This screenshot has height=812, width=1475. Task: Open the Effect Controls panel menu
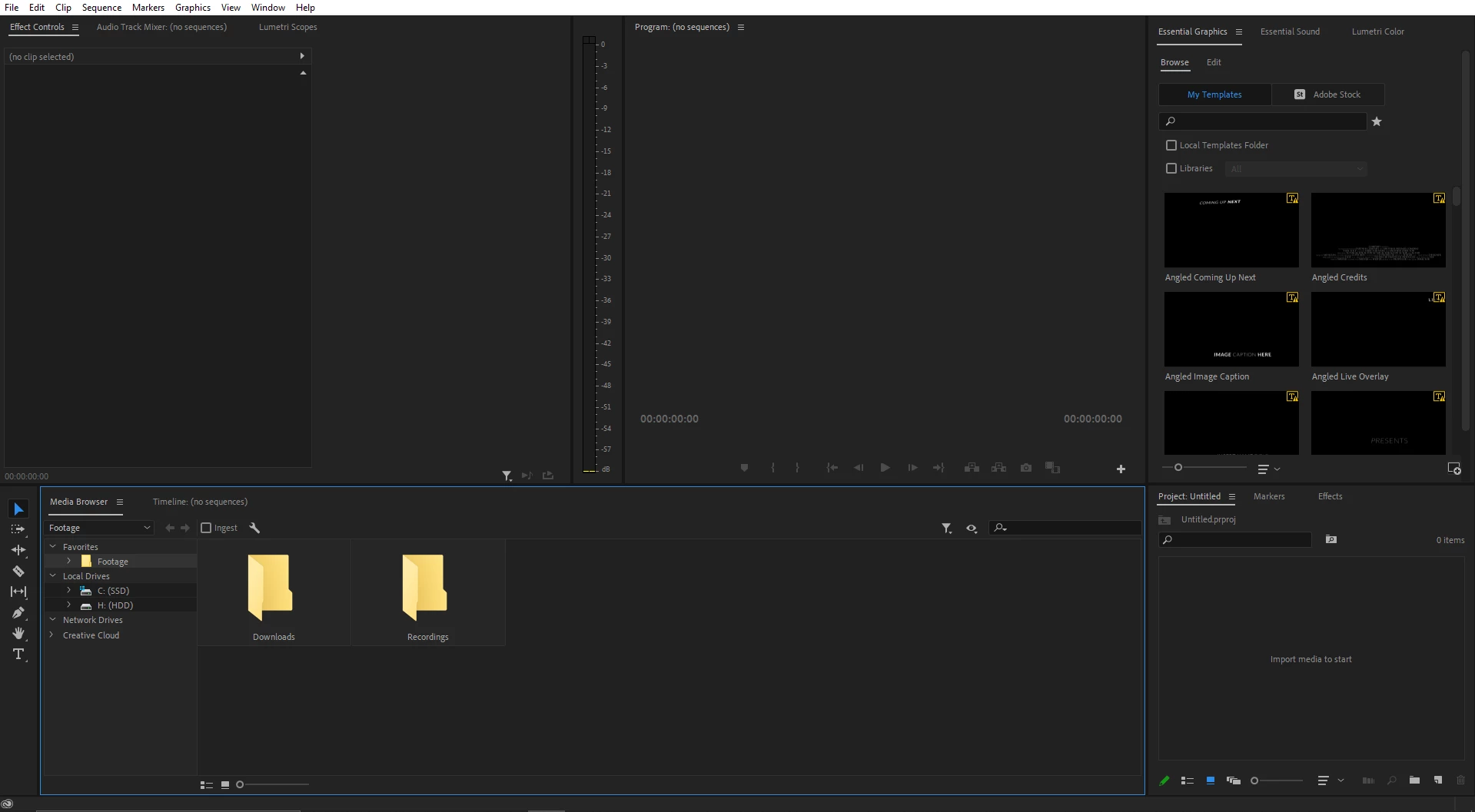(75, 28)
